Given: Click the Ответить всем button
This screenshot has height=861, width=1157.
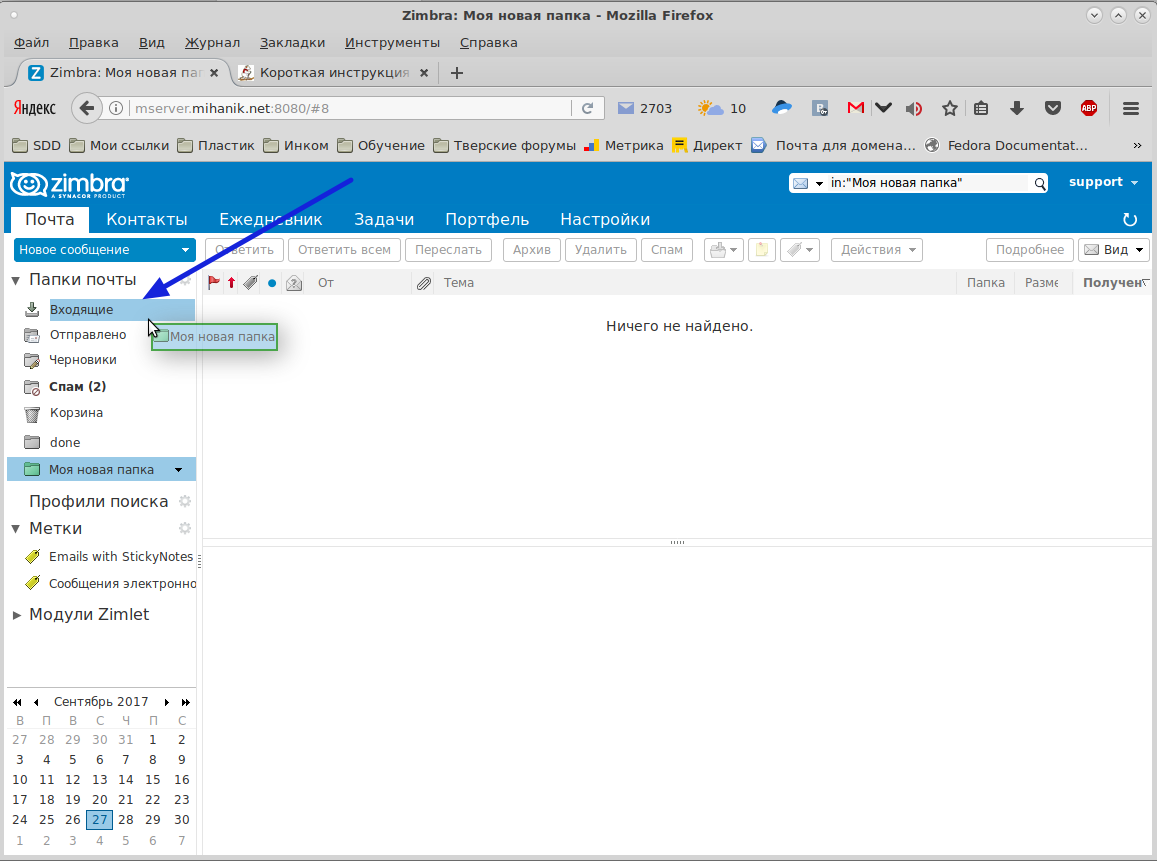Looking at the screenshot, I should click(345, 250).
